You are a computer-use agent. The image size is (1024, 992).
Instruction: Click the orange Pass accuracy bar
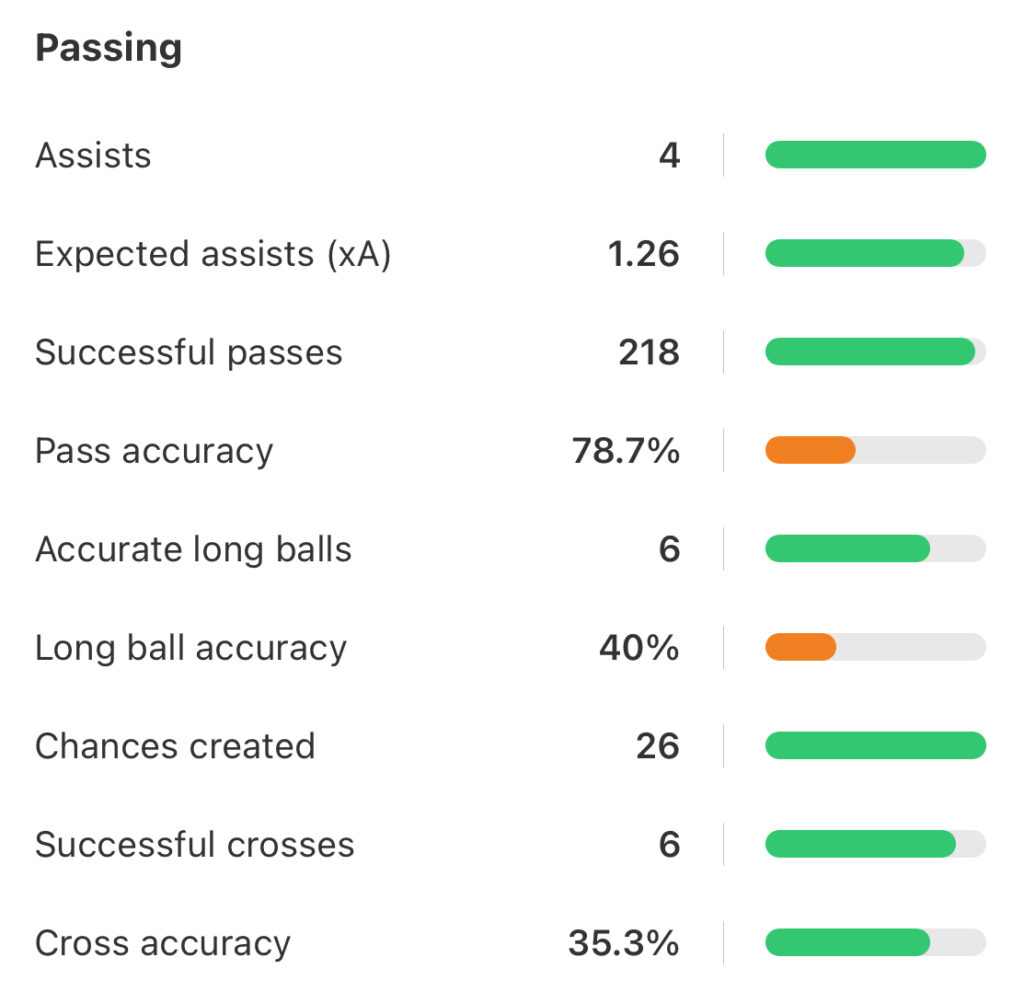click(x=810, y=451)
